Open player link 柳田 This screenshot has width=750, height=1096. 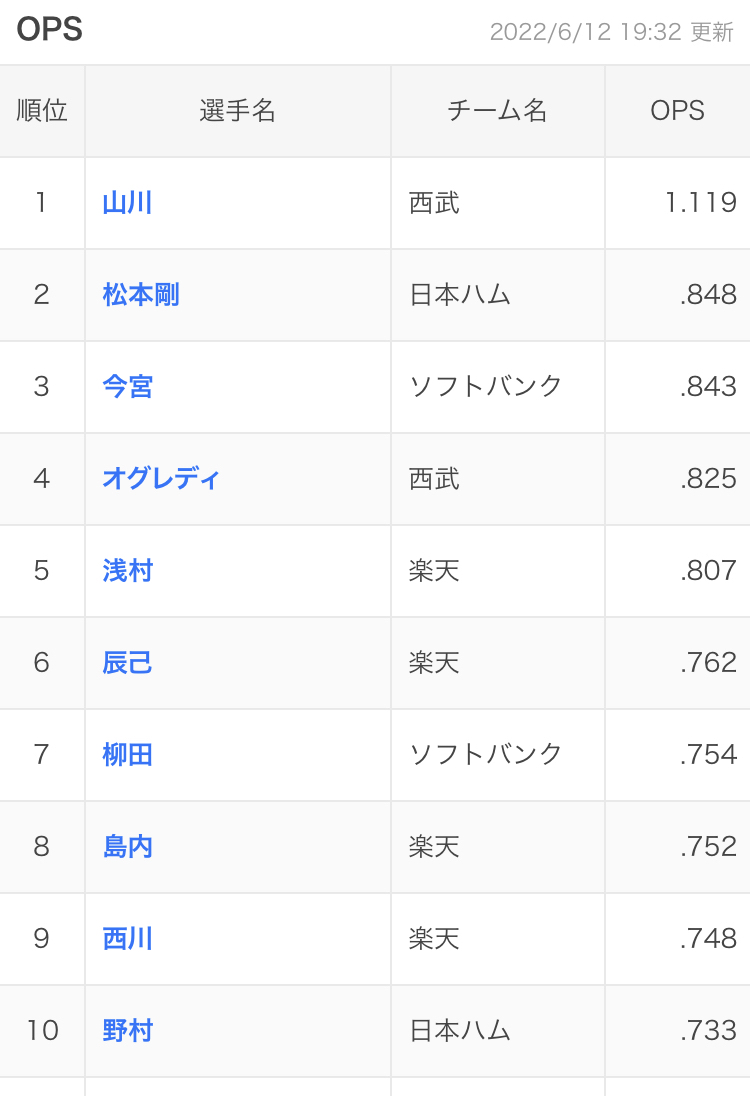pyautogui.click(x=127, y=754)
